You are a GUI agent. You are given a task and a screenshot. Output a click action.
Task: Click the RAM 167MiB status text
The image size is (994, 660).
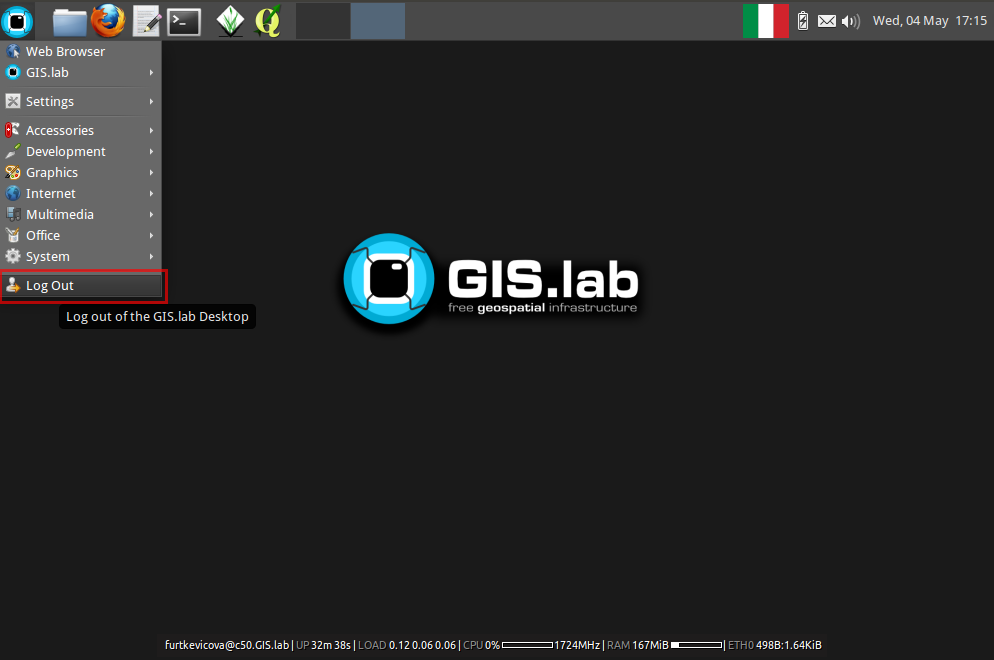tap(638, 645)
